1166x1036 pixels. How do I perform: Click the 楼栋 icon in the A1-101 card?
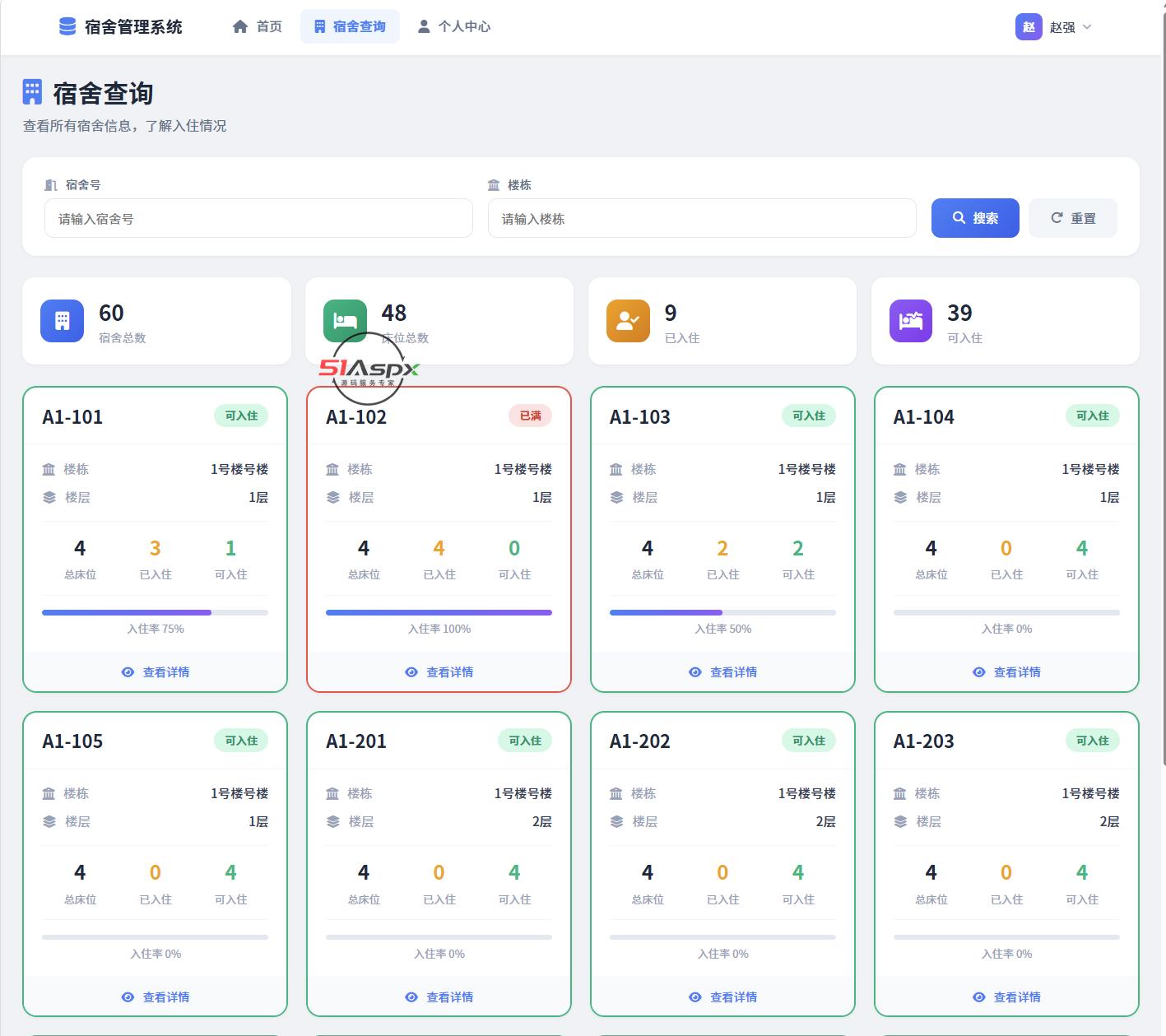click(49, 469)
